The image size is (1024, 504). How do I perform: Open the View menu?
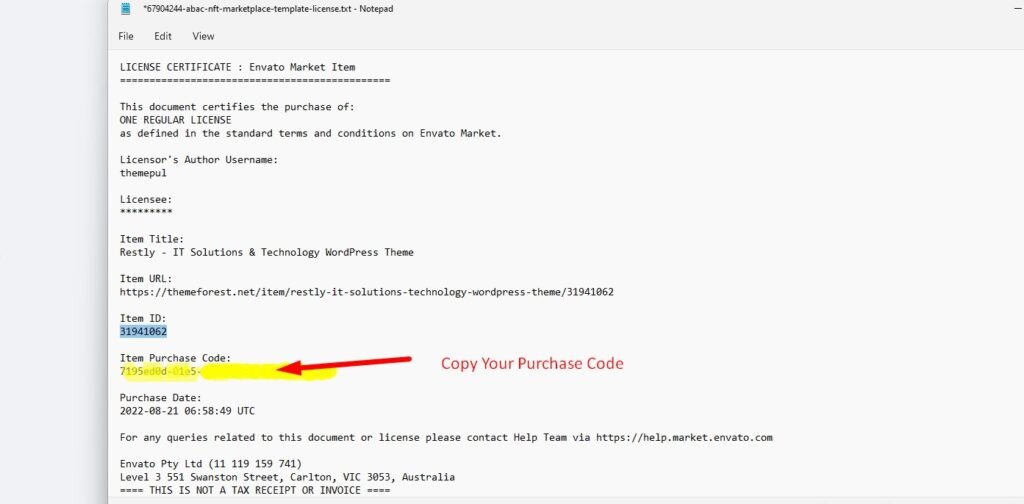tap(203, 36)
